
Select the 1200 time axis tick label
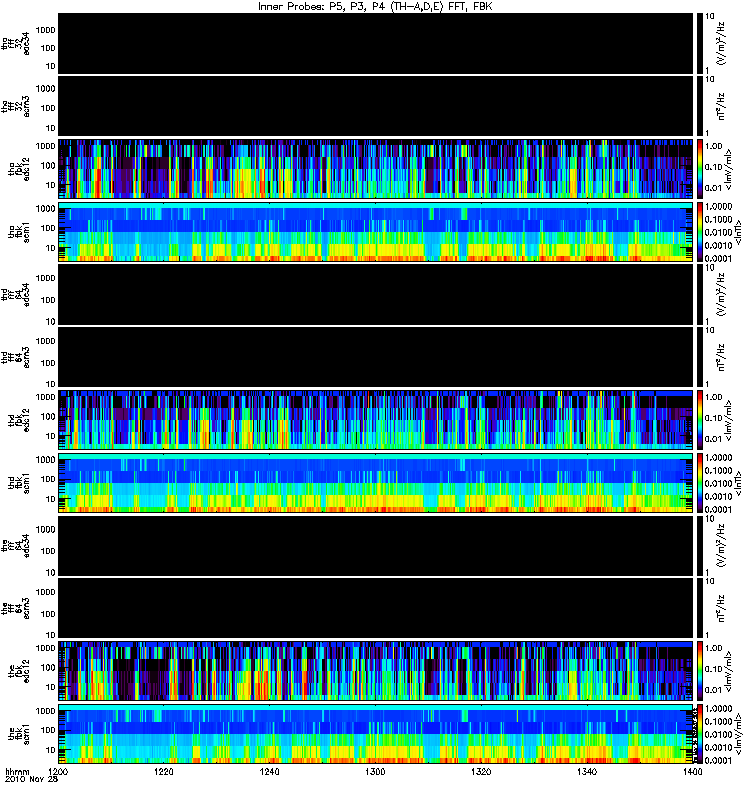(x=58, y=772)
